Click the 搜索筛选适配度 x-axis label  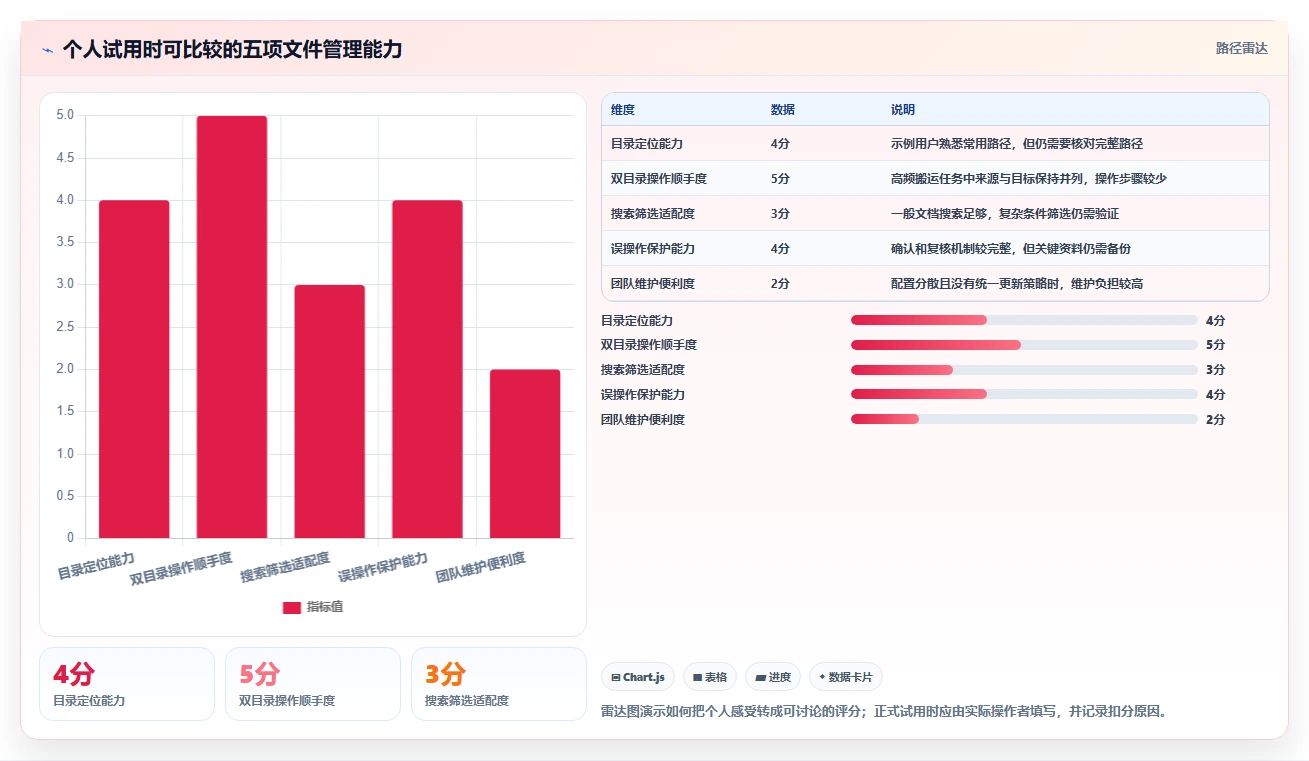pyautogui.click(x=285, y=567)
